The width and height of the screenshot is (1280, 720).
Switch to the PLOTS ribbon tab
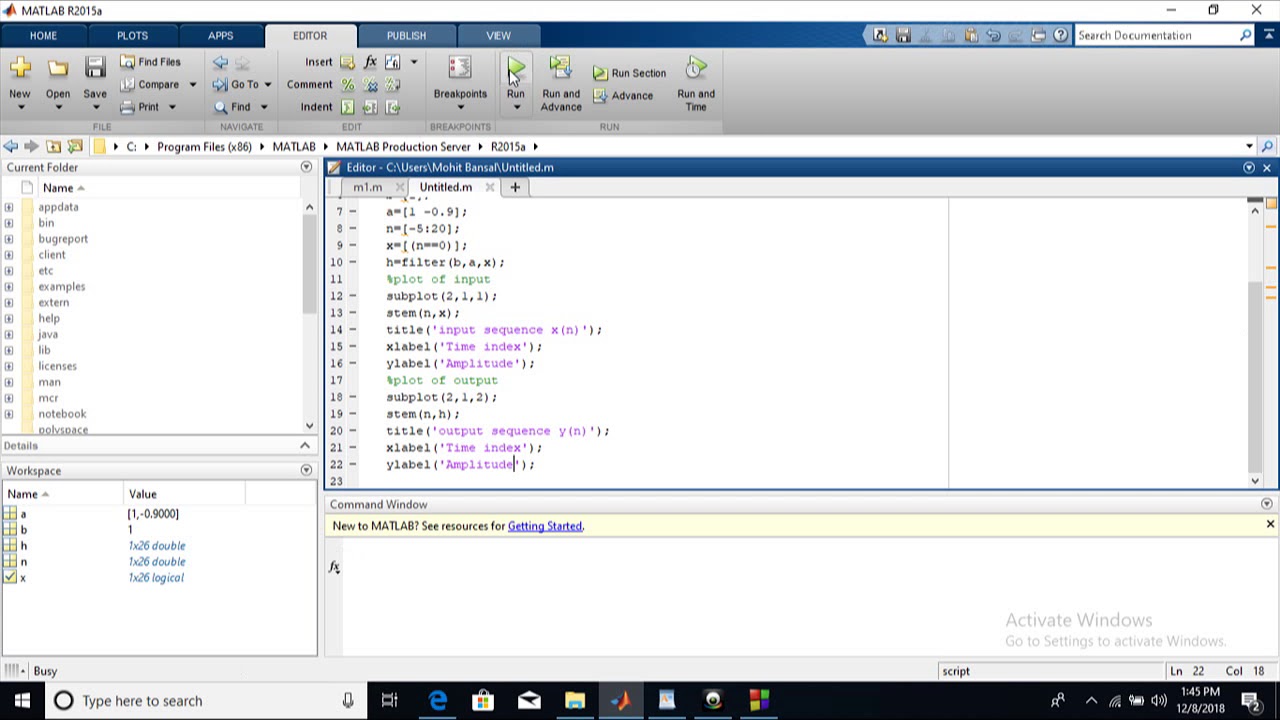click(x=132, y=36)
